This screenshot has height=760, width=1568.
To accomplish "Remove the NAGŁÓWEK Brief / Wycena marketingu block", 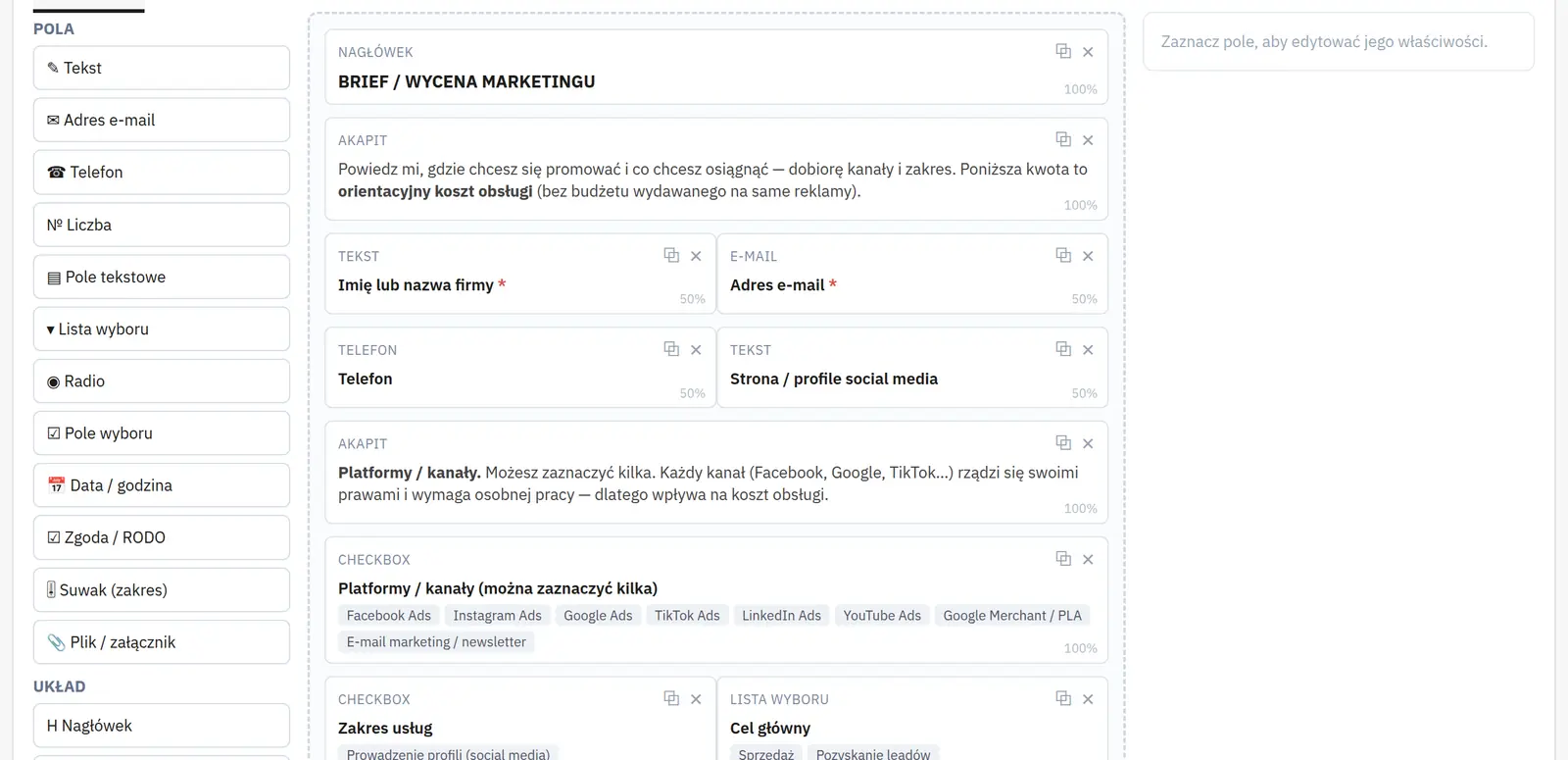I will click(1088, 52).
